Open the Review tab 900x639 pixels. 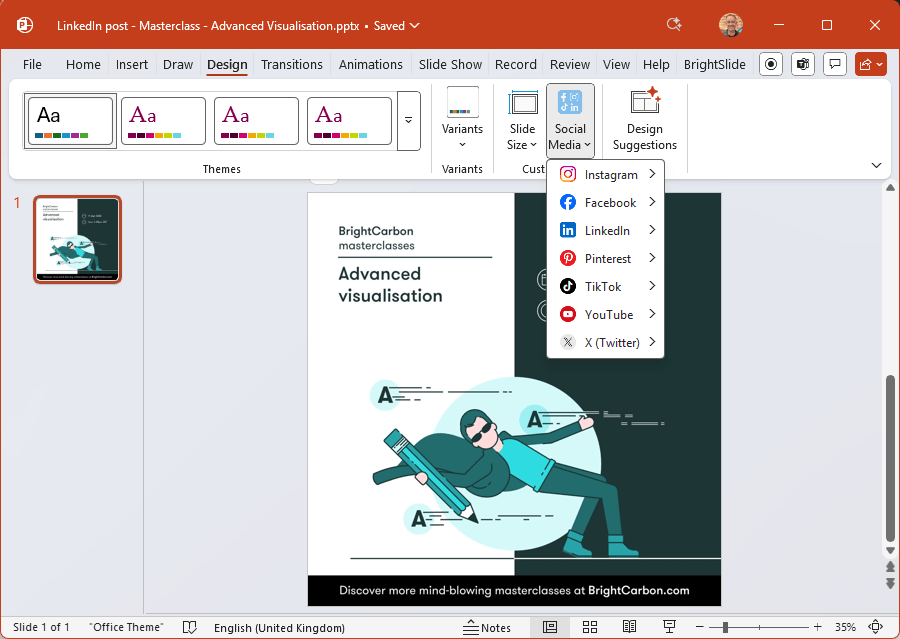coord(569,64)
